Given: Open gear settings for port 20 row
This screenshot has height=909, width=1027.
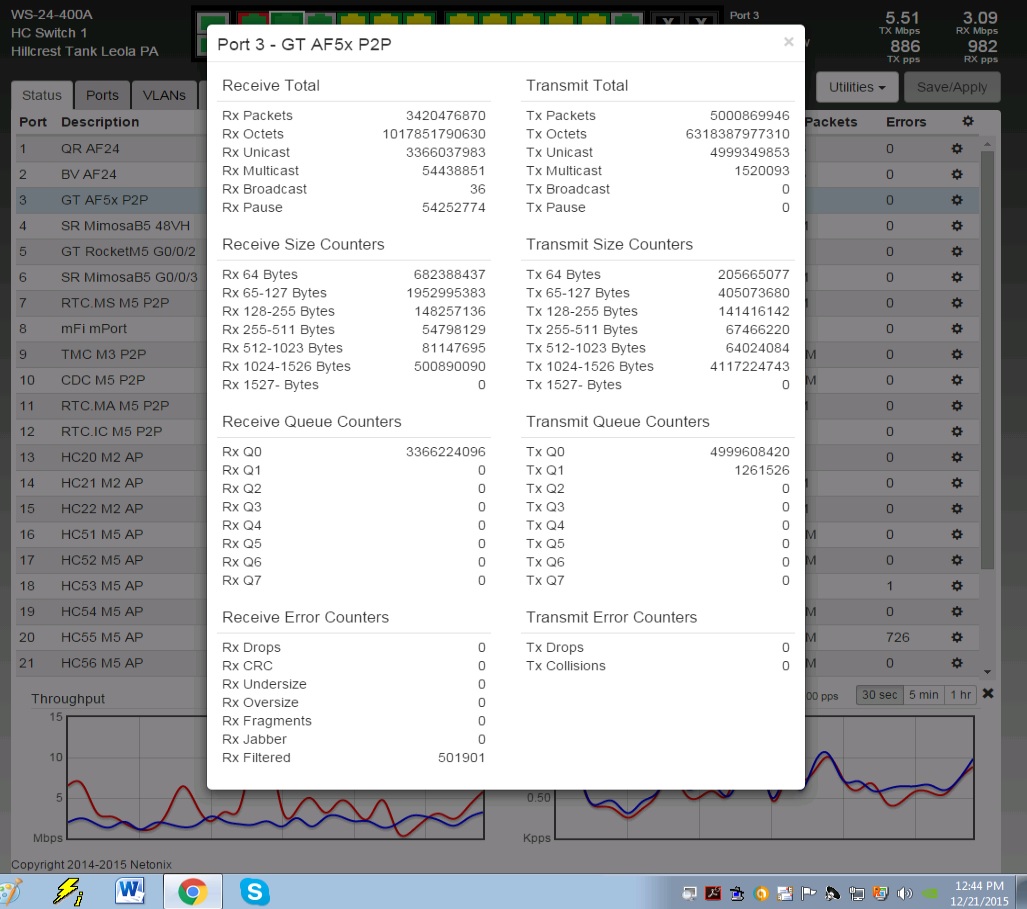Looking at the screenshot, I should 956,637.
